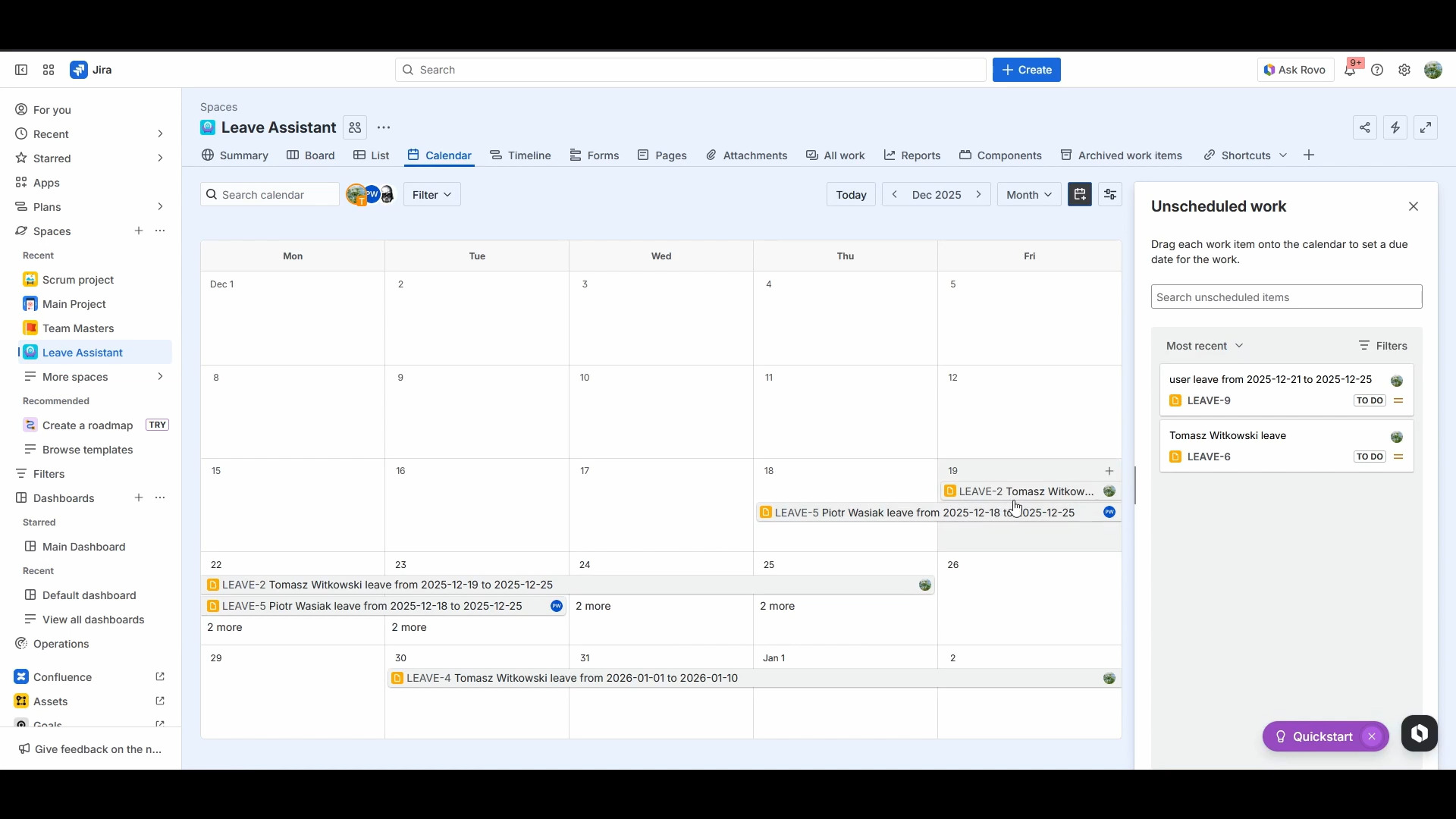Click the Search unscheduled items field
The image size is (1456, 819).
click(x=1286, y=297)
